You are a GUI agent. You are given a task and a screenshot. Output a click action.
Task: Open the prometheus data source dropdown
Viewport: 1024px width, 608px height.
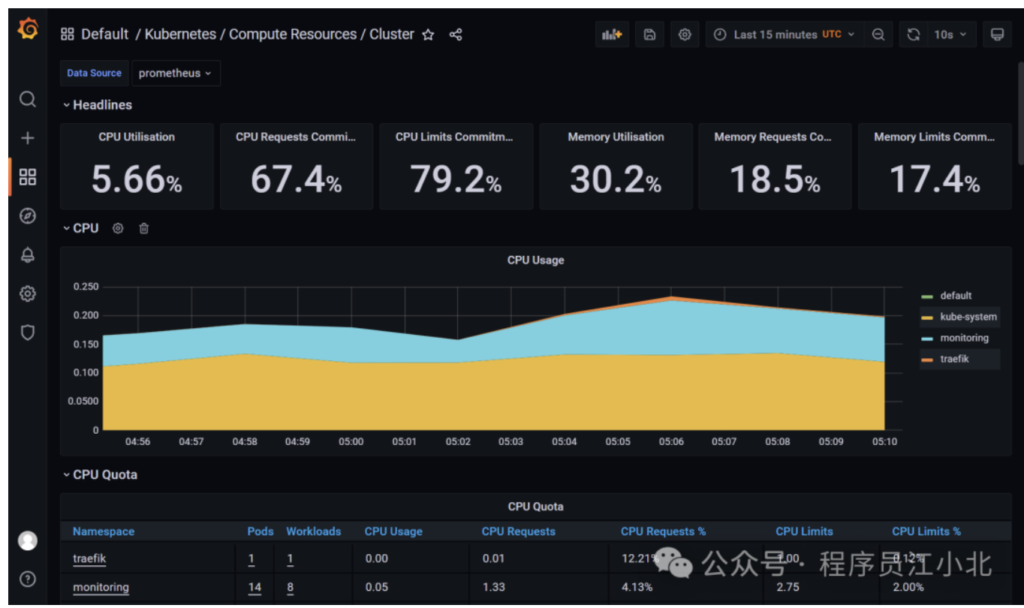click(175, 73)
